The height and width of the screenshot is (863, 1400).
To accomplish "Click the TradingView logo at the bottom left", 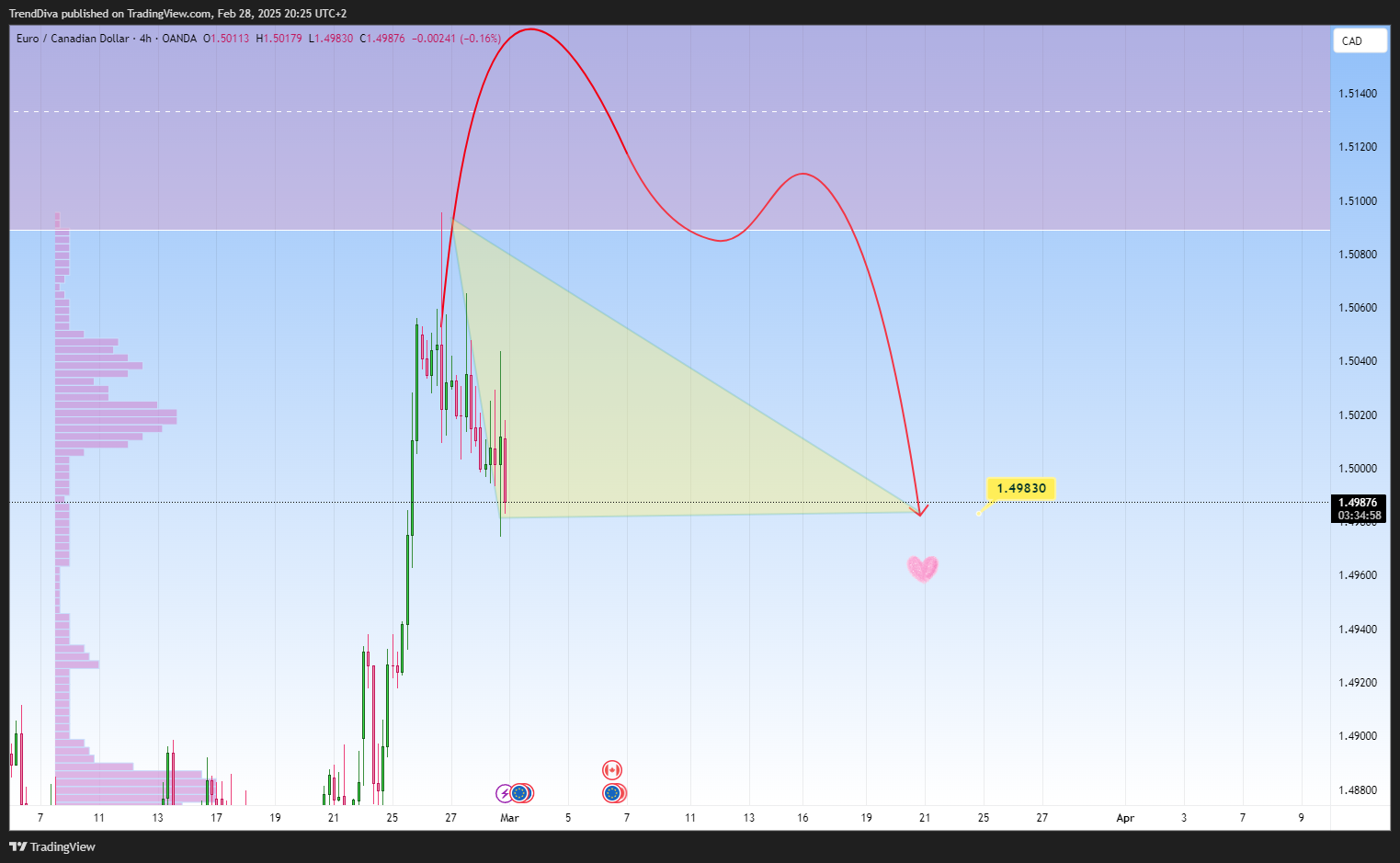I will click(x=52, y=846).
